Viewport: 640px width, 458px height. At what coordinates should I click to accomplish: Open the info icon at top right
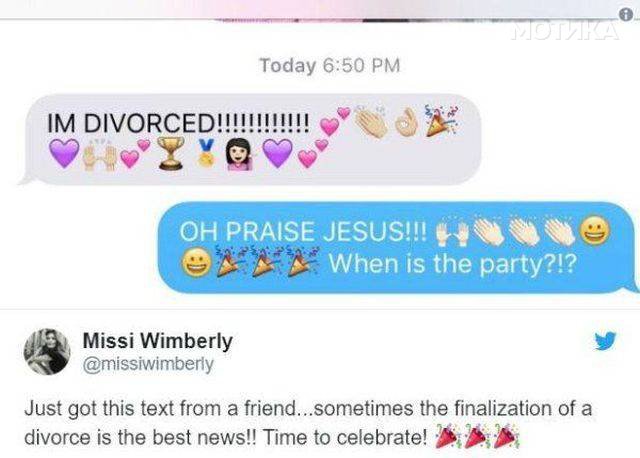point(626,15)
